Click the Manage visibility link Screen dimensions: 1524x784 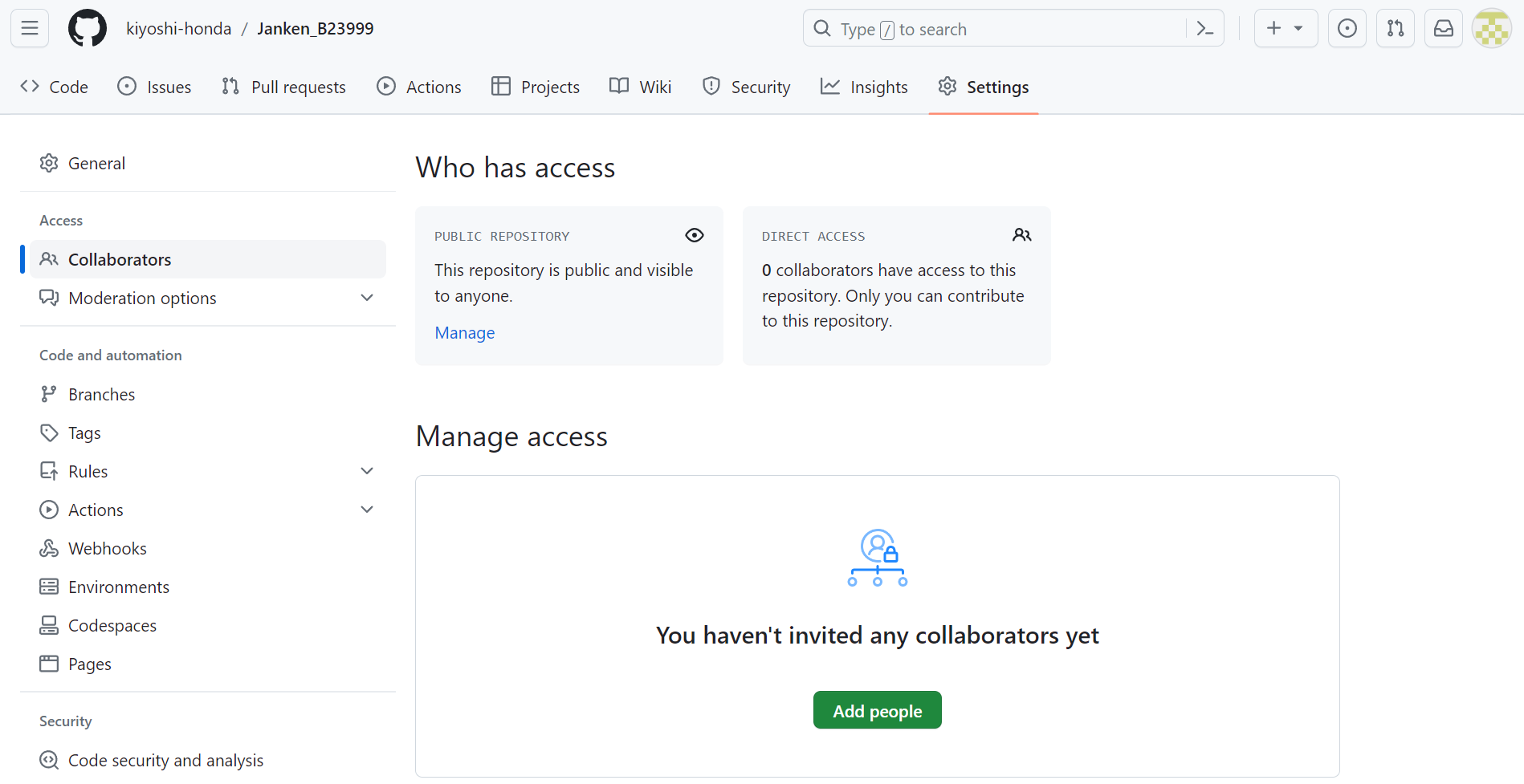click(x=464, y=333)
